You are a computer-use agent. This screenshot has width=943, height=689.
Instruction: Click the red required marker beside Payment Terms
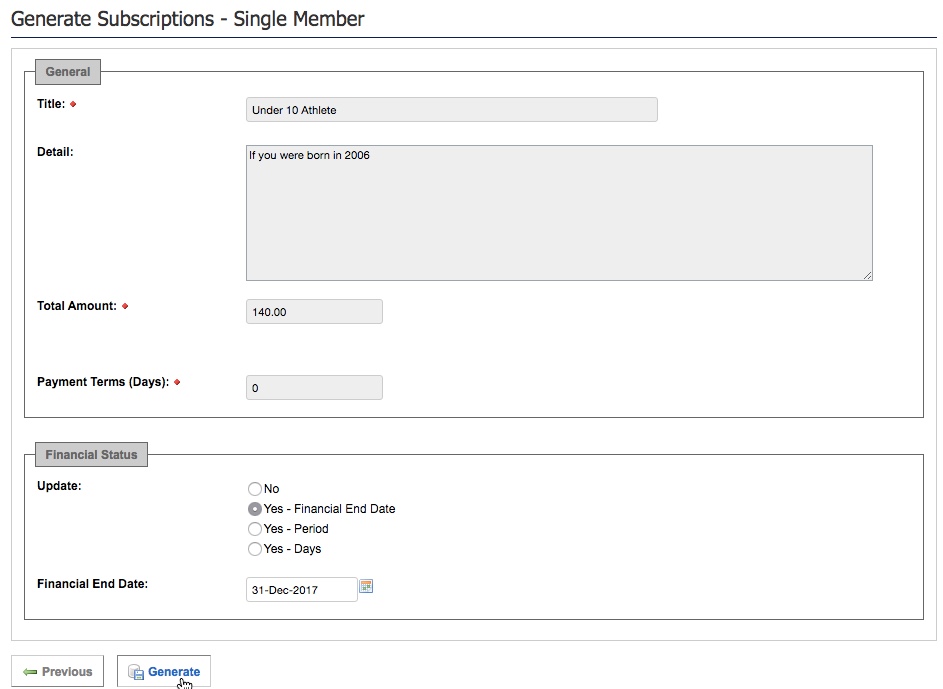point(177,382)
